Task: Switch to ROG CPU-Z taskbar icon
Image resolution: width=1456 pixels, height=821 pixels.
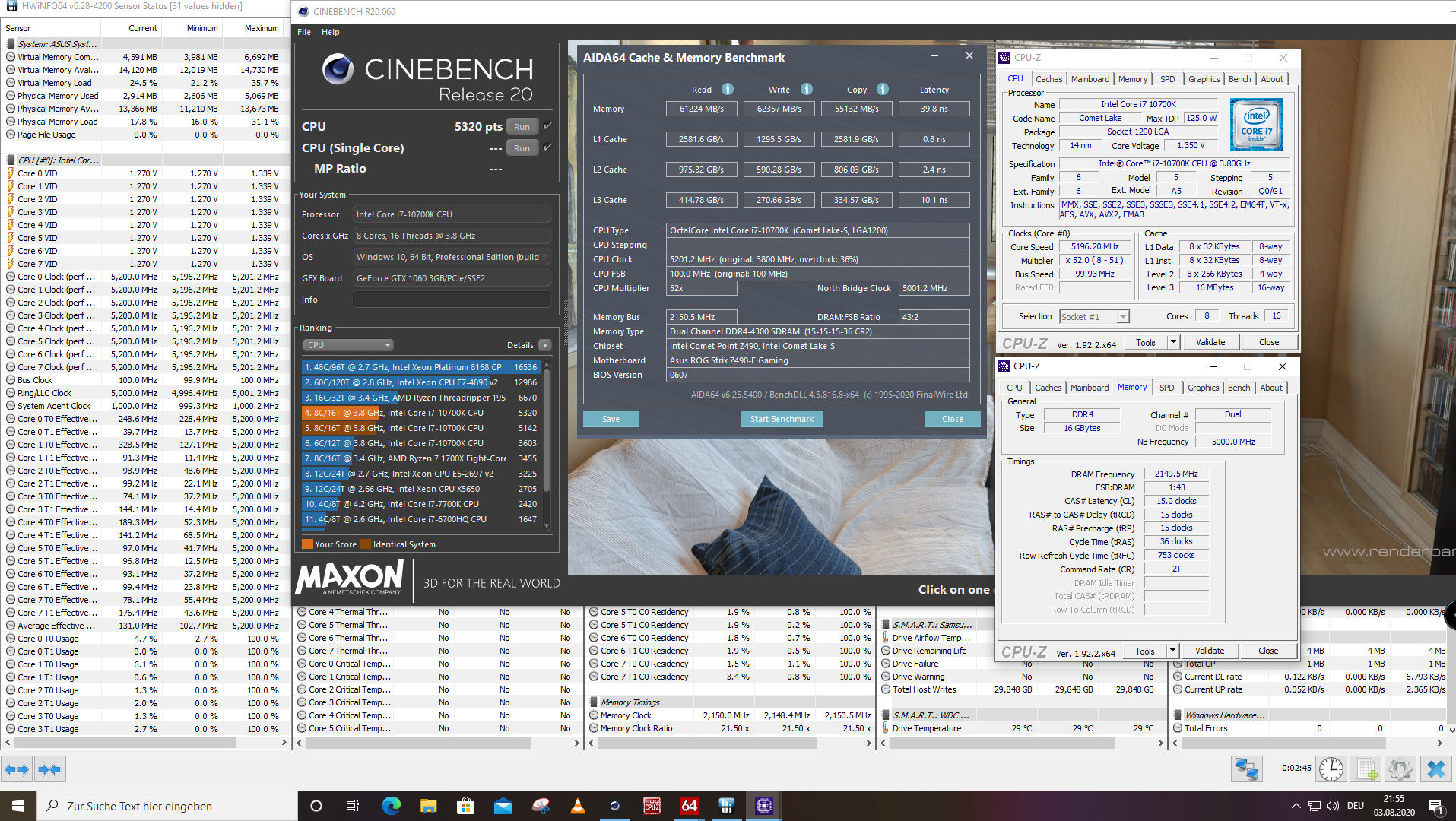Action: coord(652,806)
